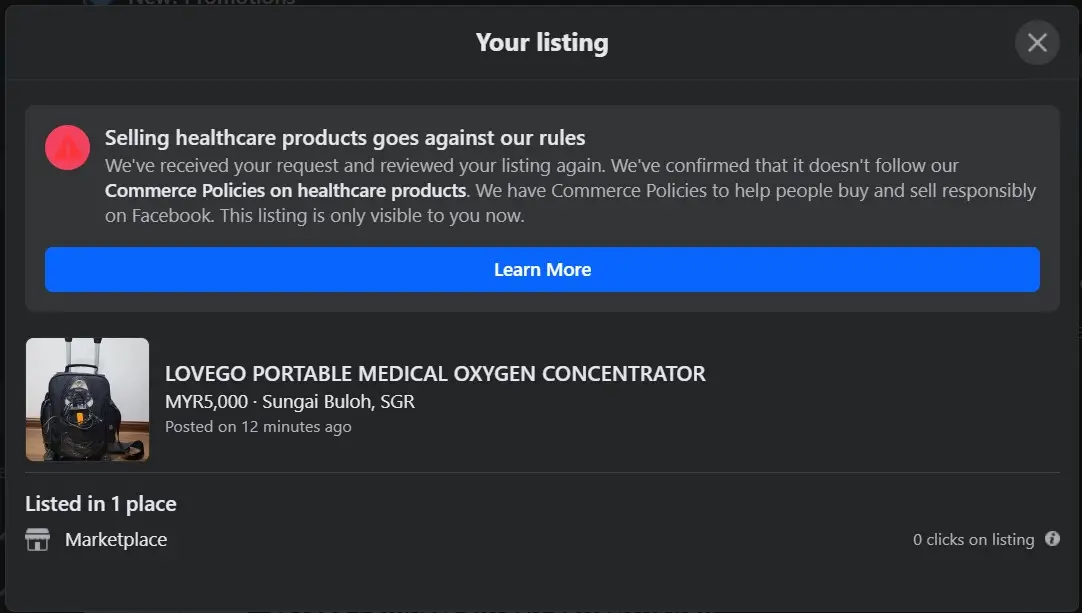
Task: Click the Selling healthcare products rule heading
Action: [345, 138]
